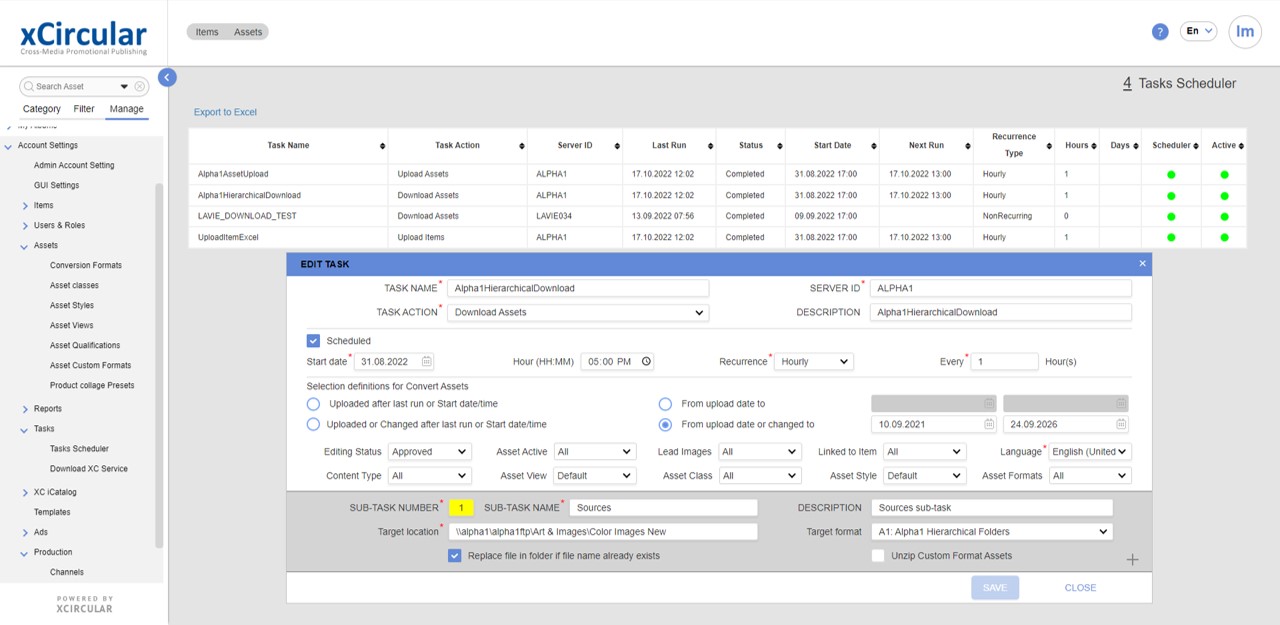
Task: Add a new sub-task with the plus icon
Action: click(x=1132, y=560)
